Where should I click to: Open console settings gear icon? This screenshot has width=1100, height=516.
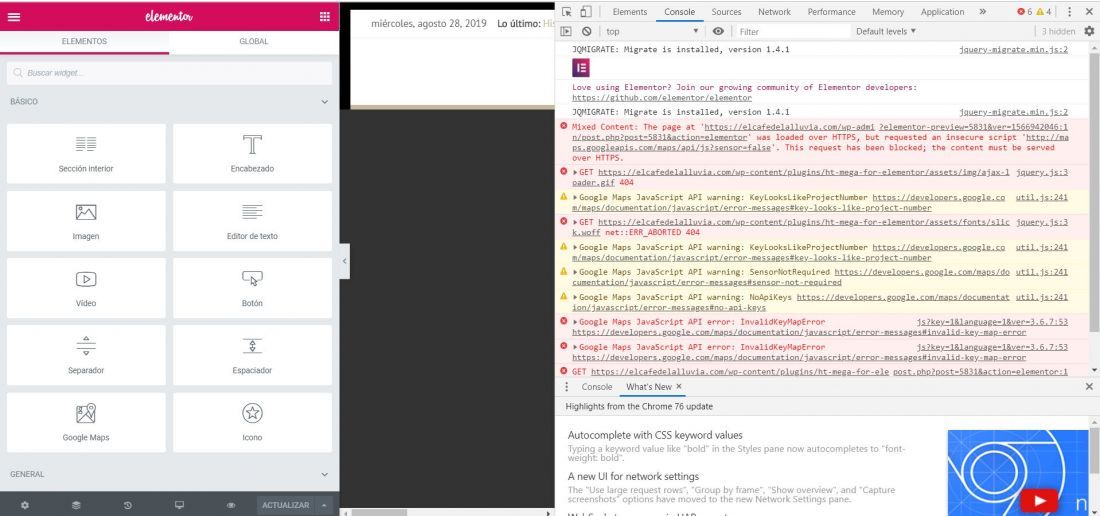point(1089,32)
